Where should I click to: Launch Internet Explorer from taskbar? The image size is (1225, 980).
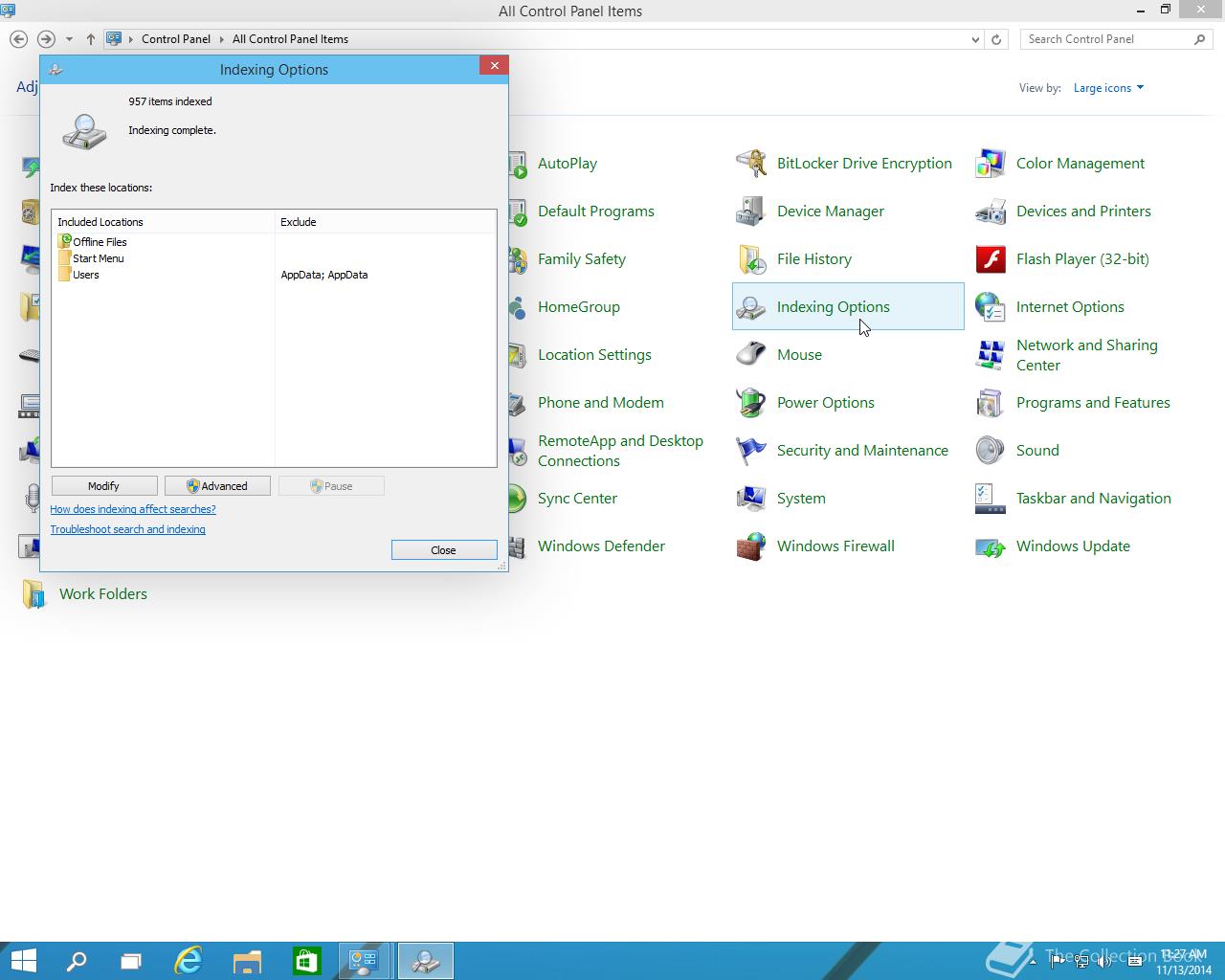(x=189, y=961)
